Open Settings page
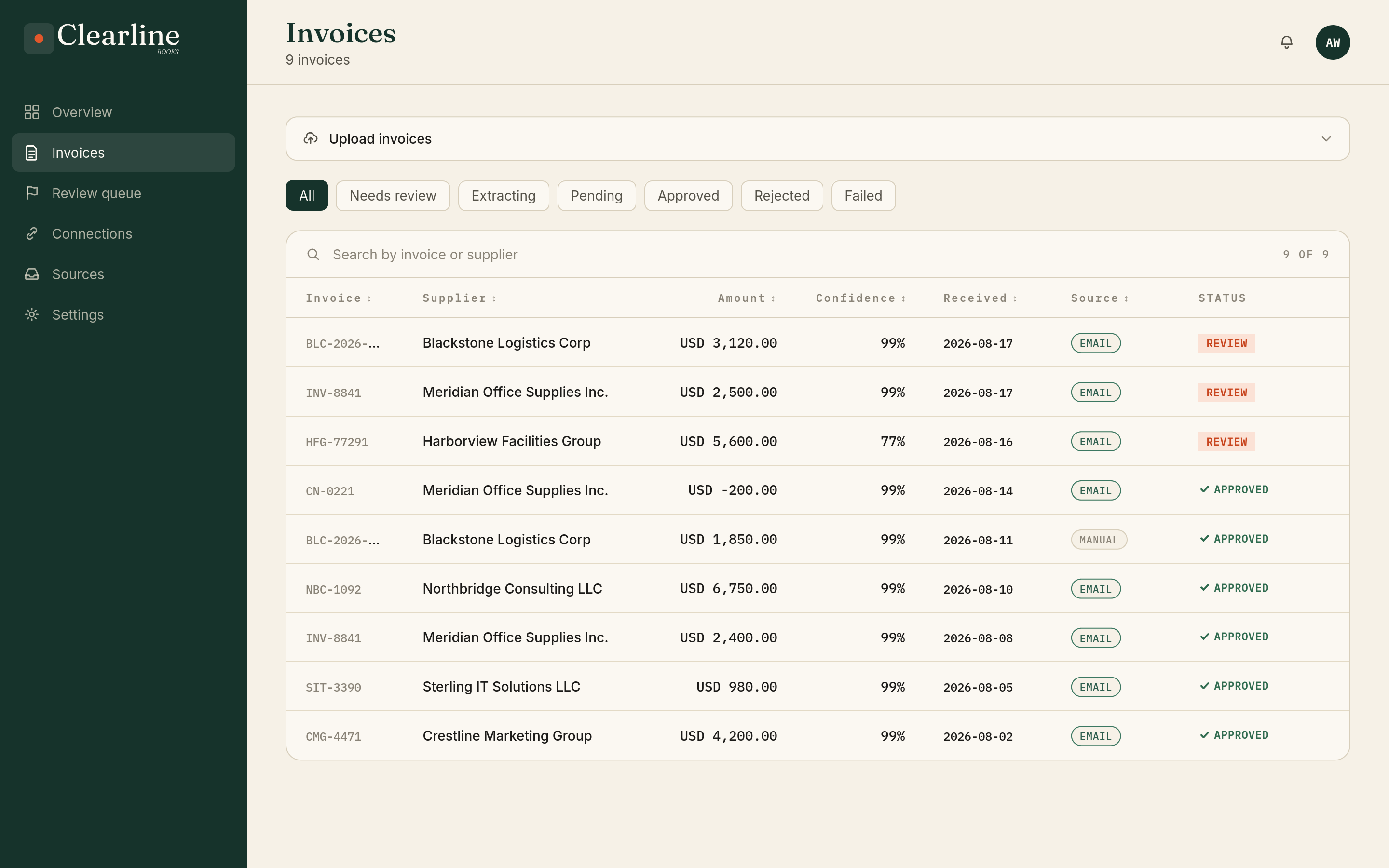Screen dimensions: 1389x868 coord(123,314)
